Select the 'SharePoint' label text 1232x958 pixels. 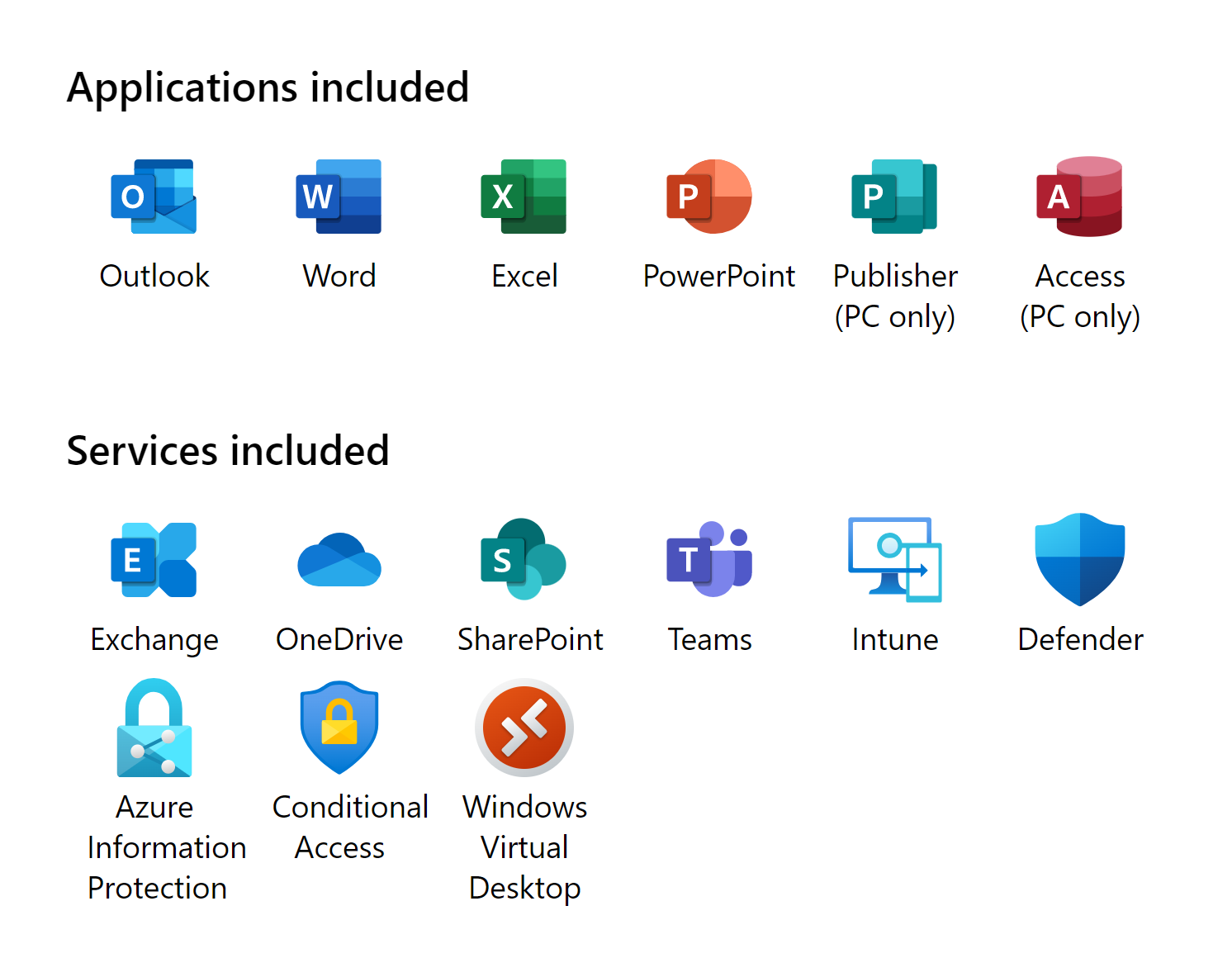point(530,639)
